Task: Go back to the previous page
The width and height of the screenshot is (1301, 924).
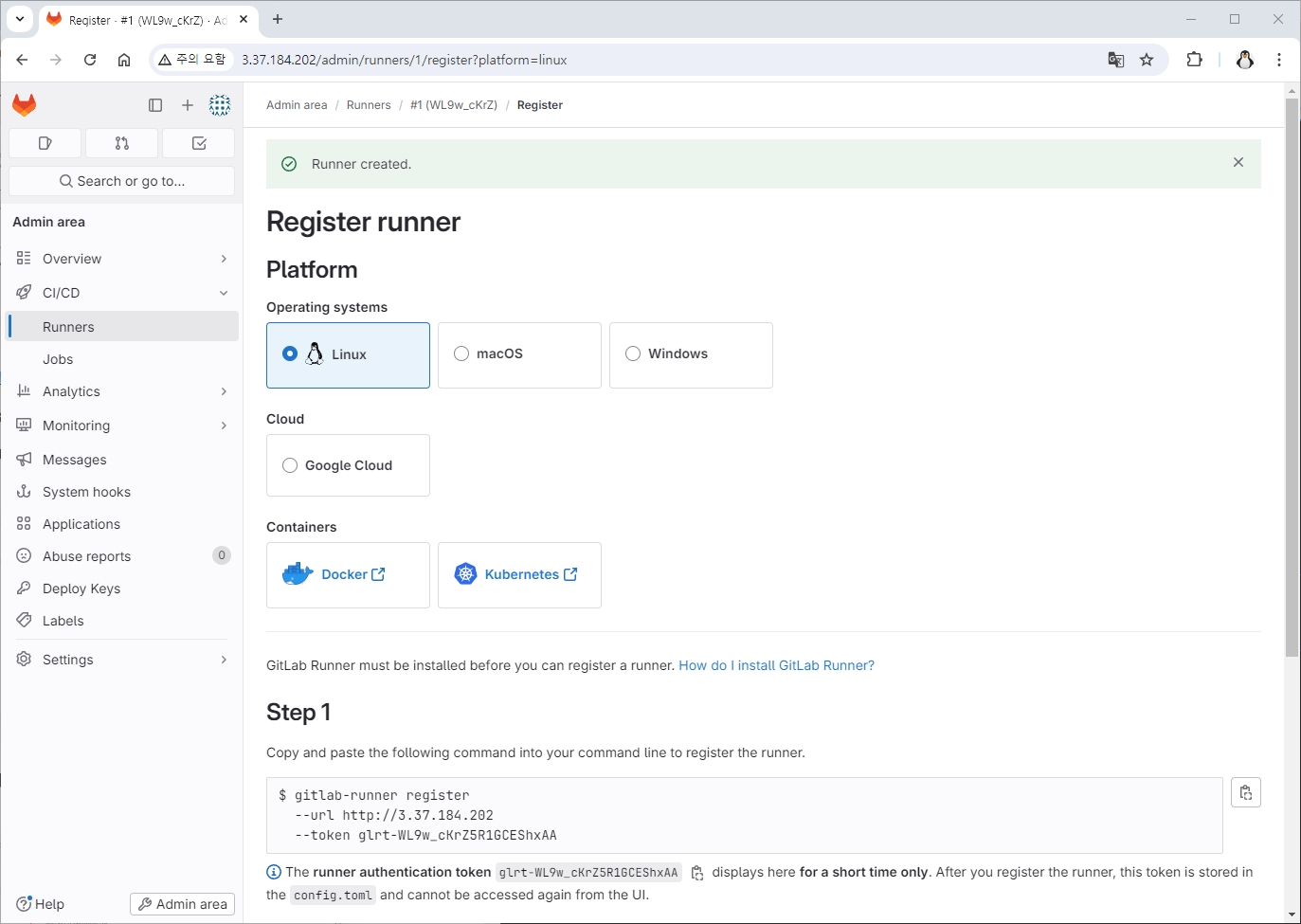Action: (22, 60)
